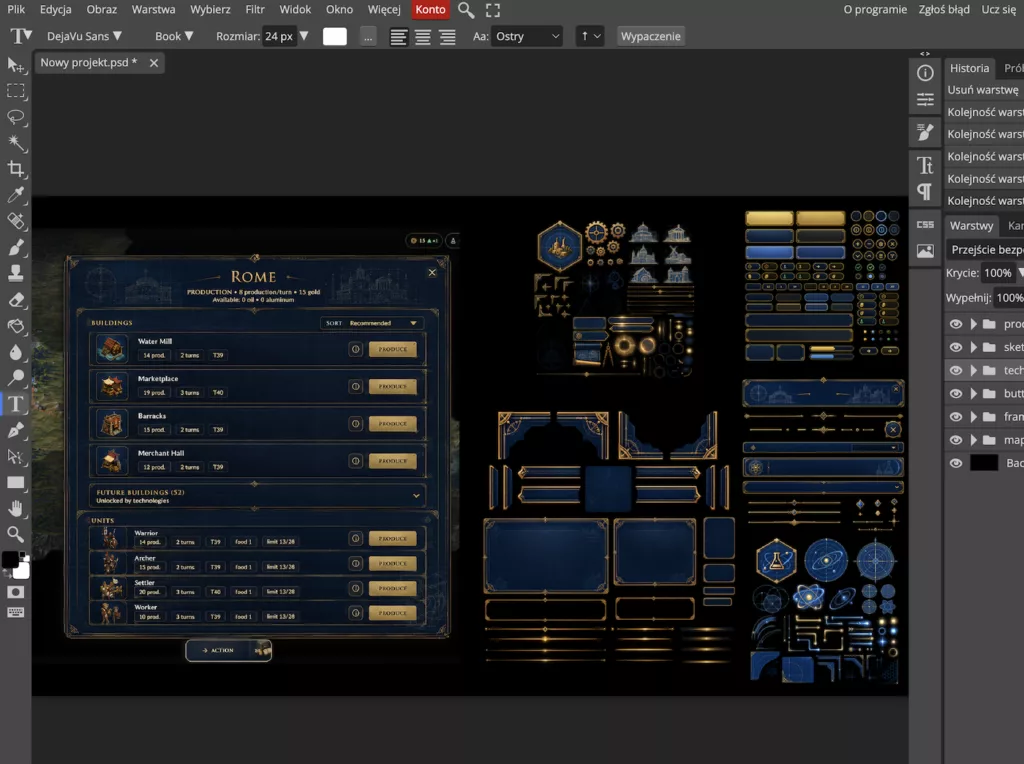Click the Konto button
1024x764 pixels.
(430, 9)
